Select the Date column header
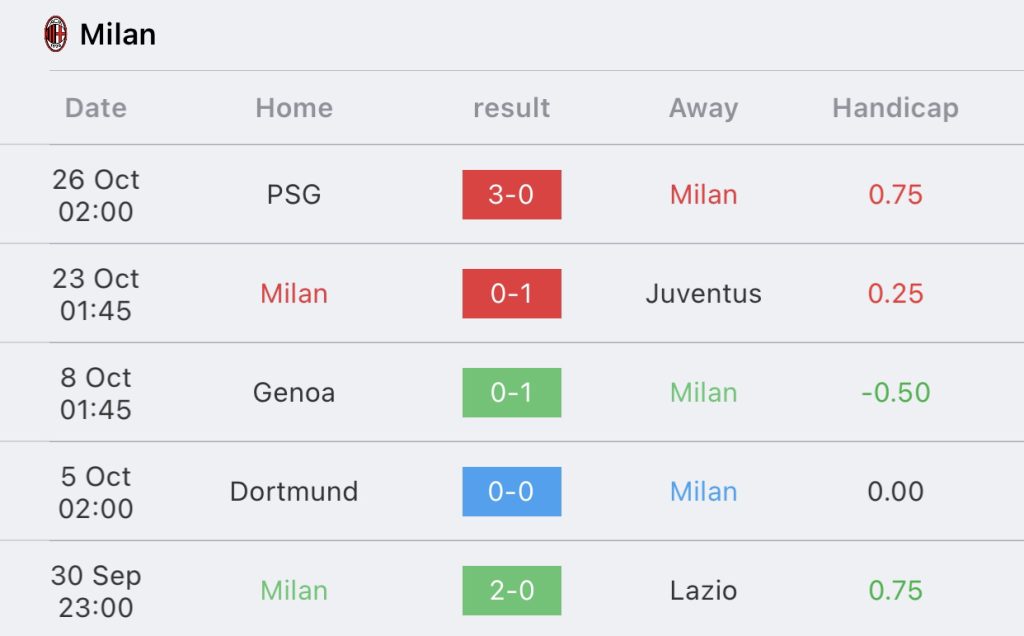The height and width of the screenshot is (636, 1024). coord(96,108)
